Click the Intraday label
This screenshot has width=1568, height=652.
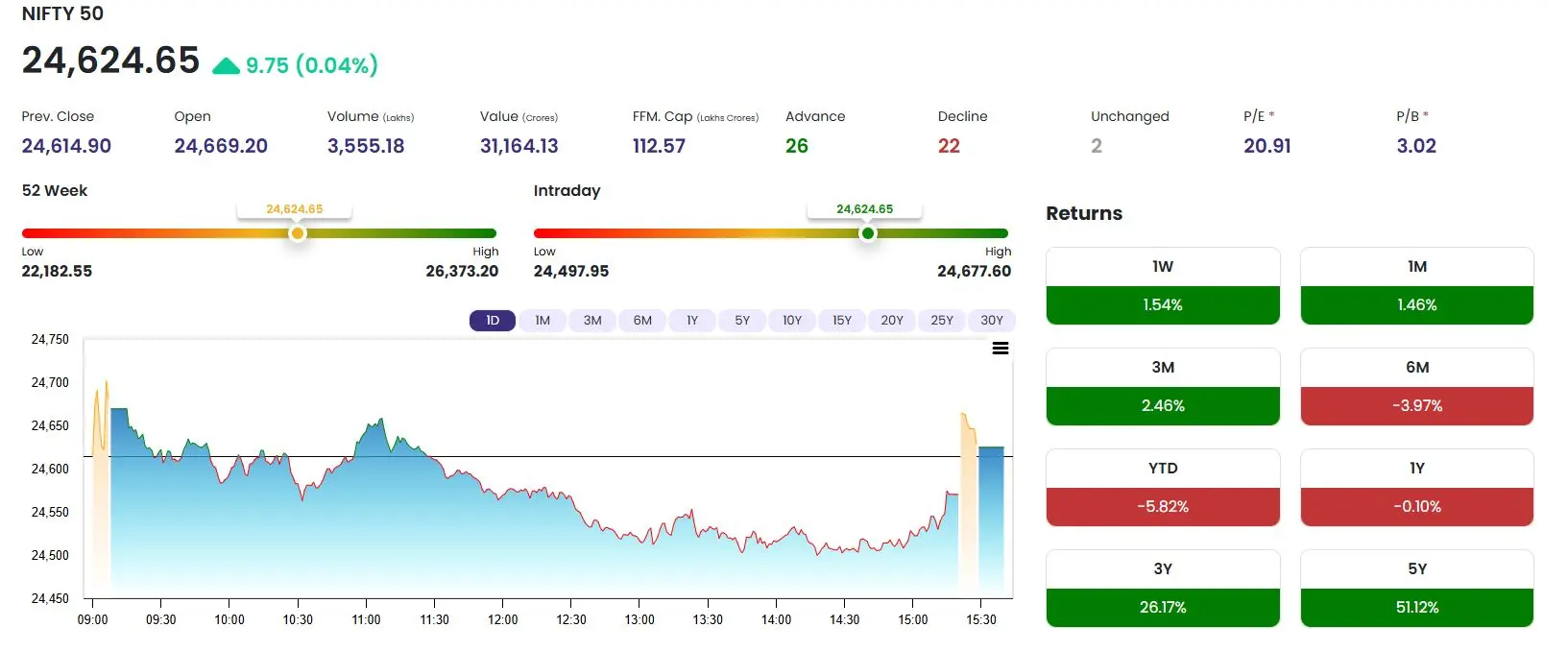567,191
